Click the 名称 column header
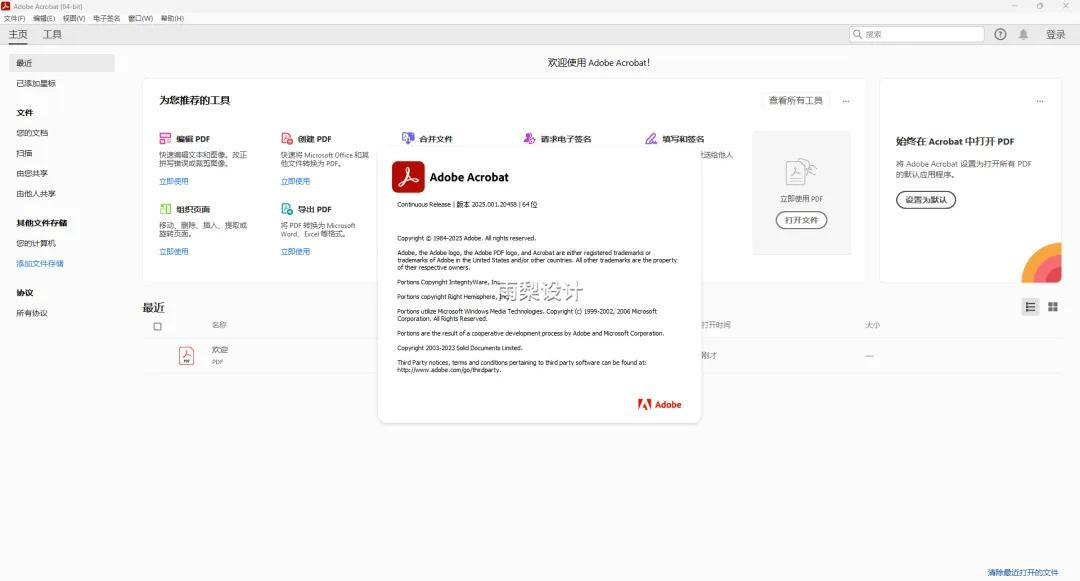Image resolution: width=1080 pixels, height=581 pixels. click(x=219, y=325)
